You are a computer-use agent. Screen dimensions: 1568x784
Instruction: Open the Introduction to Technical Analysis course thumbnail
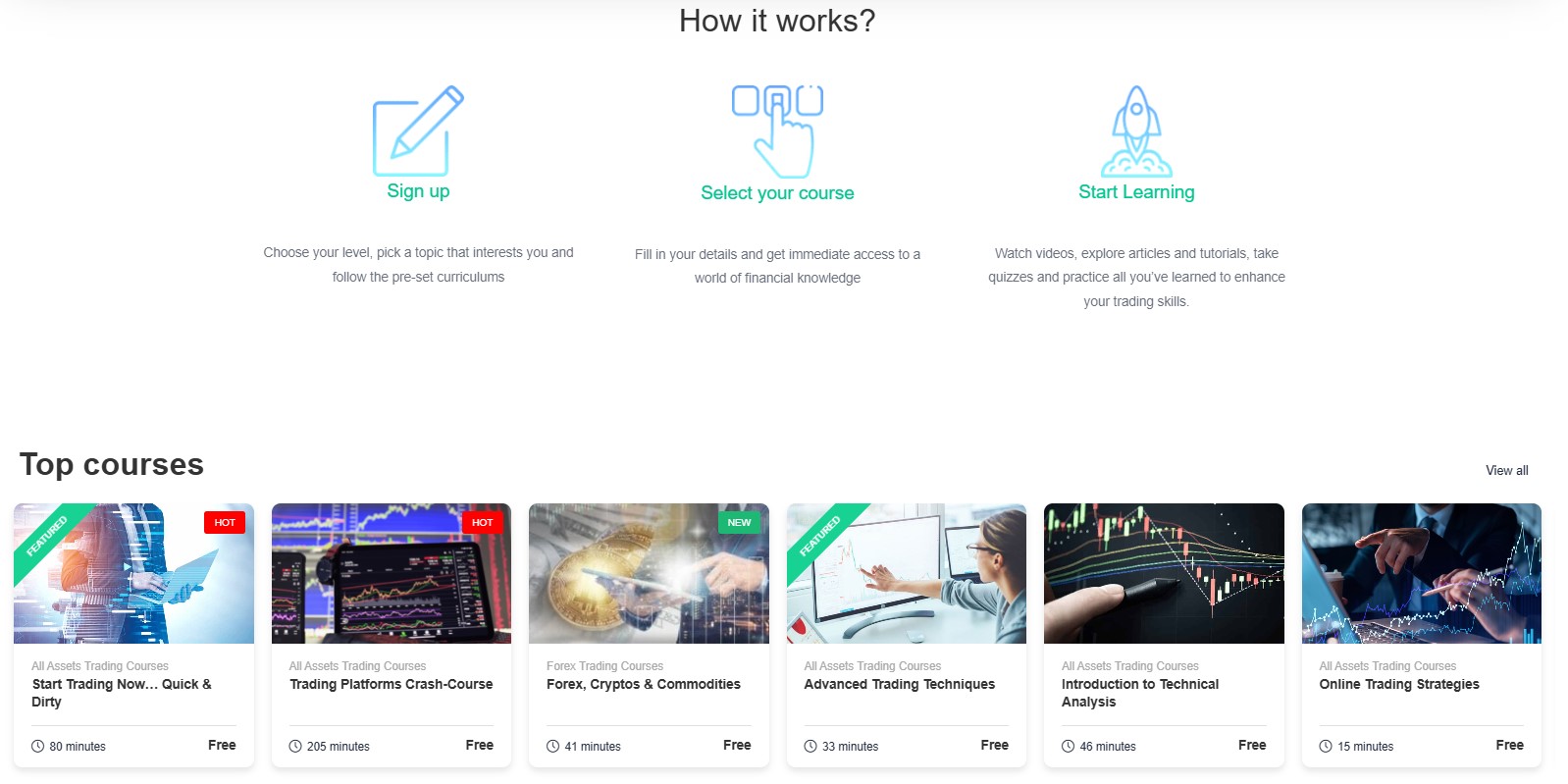click(1164, 573)
